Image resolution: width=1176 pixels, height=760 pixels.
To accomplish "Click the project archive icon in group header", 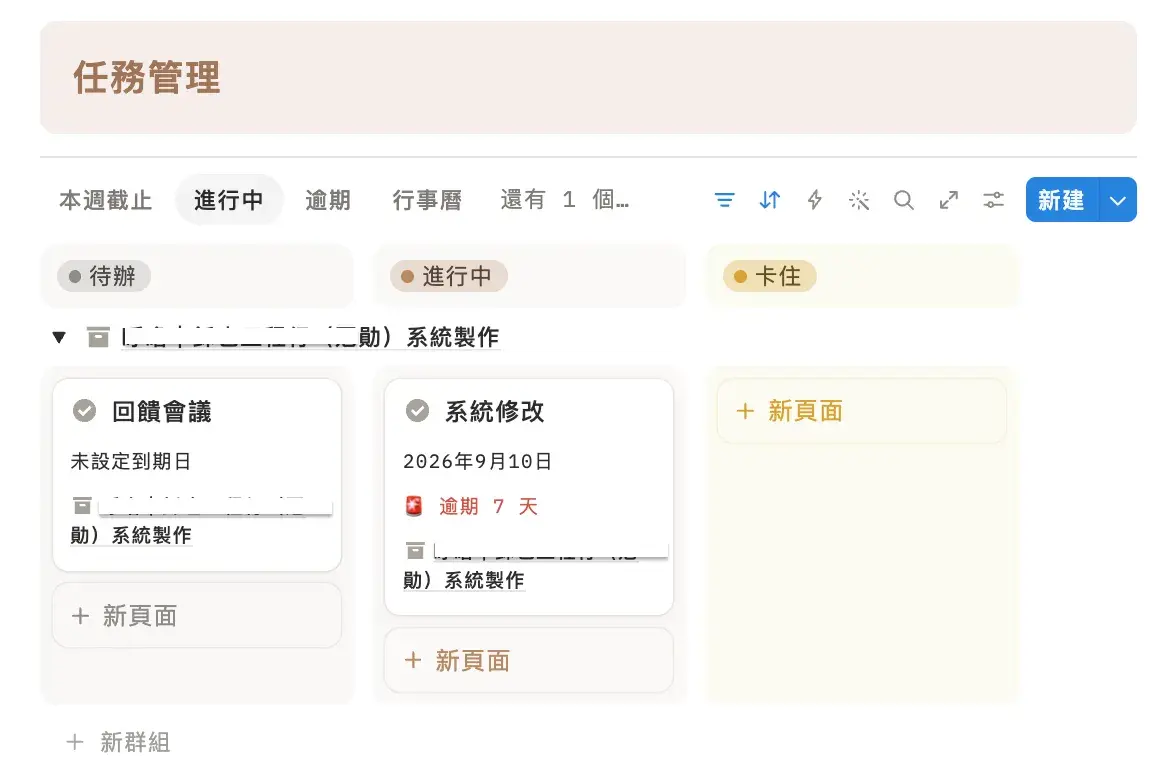I will click(x=98, y=338).
